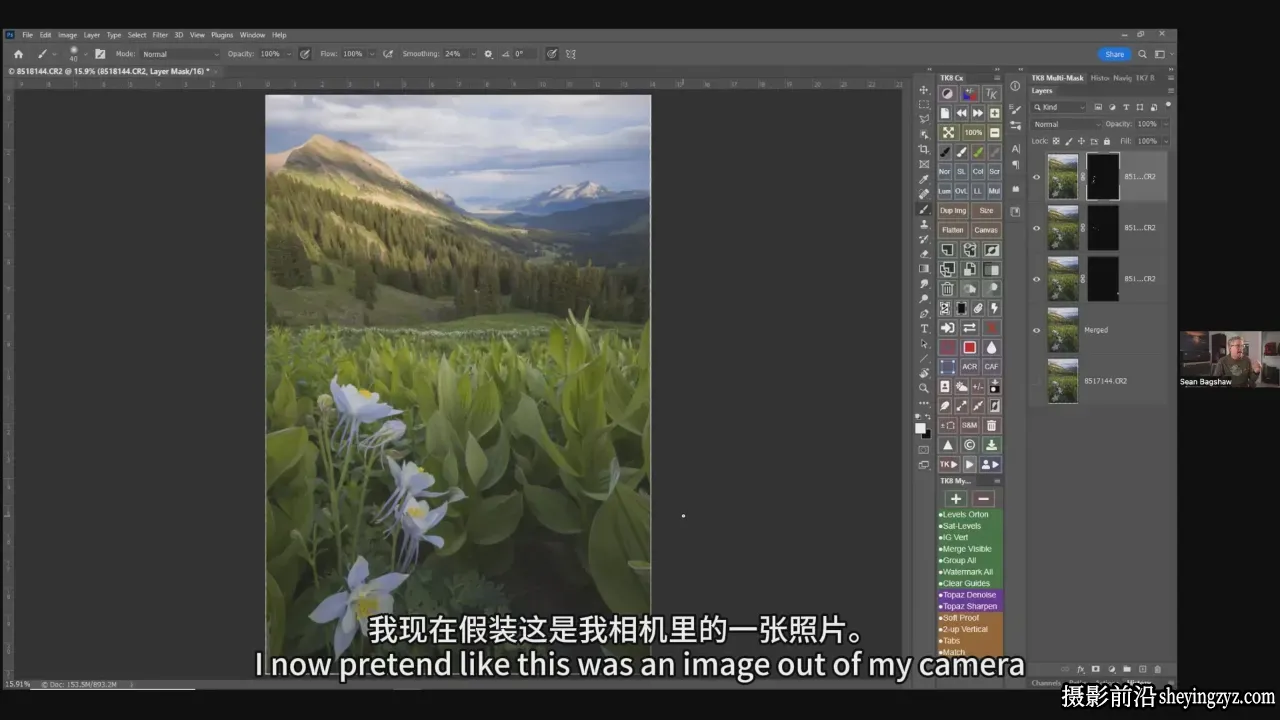Select the Rectangular Marquee tool

click(x=924, y=105)
